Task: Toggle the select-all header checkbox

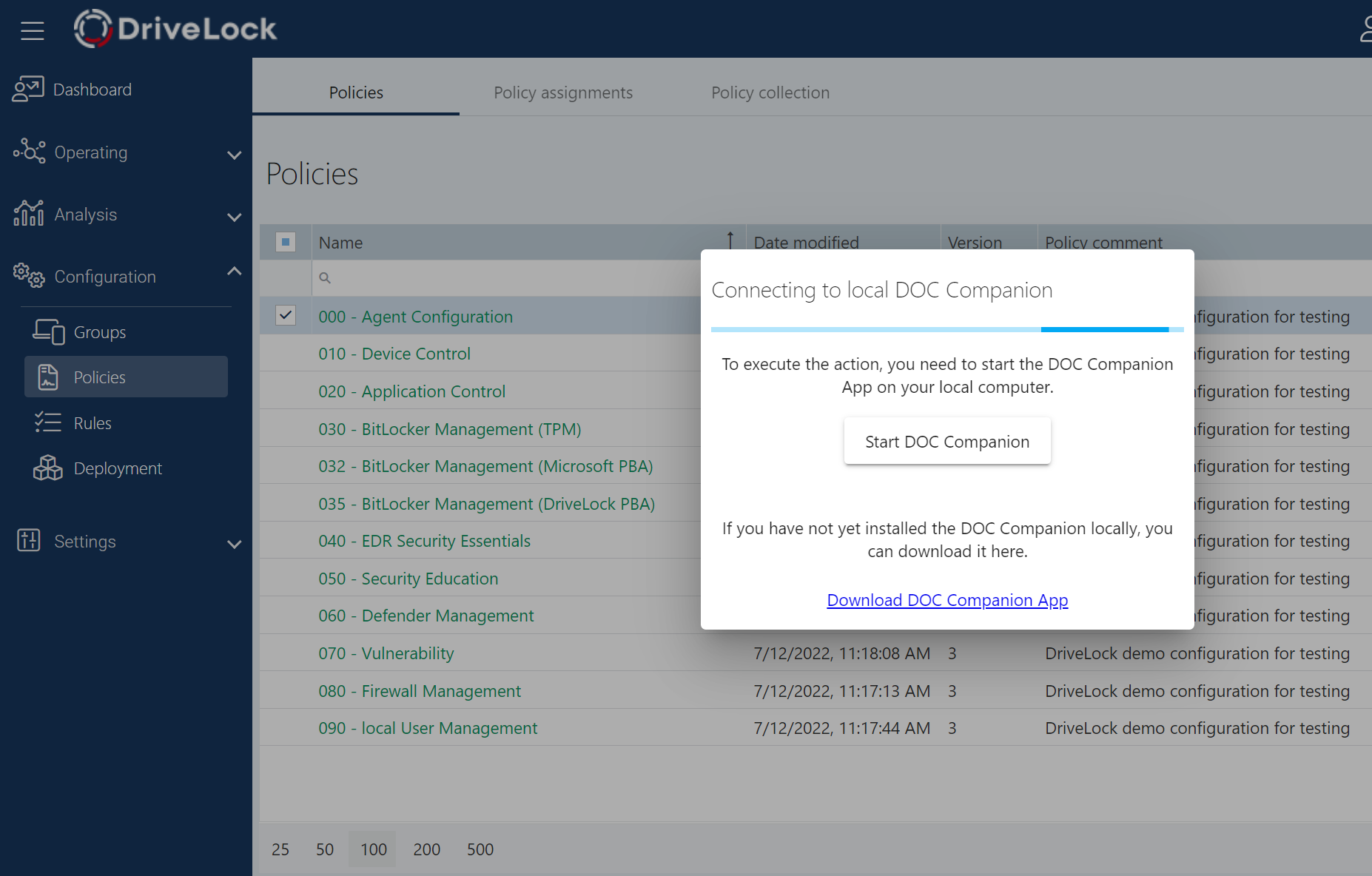Action: coord(286,242)
